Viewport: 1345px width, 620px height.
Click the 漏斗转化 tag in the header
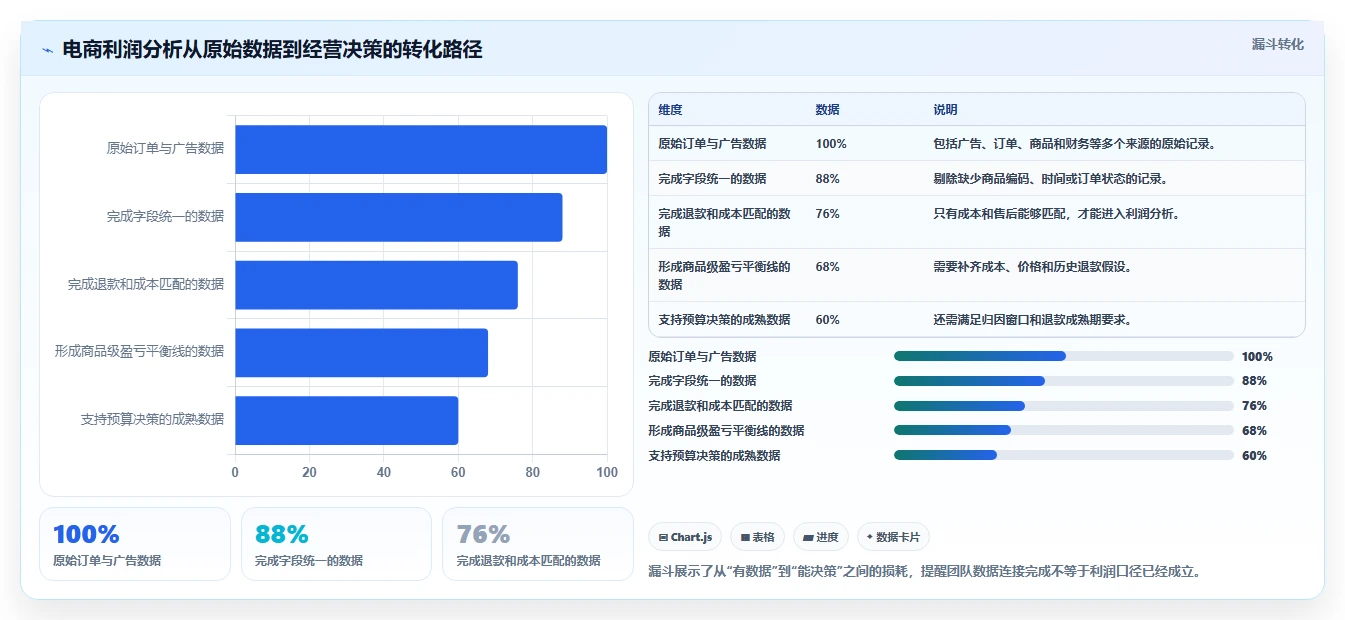pyautogui.click(x=1277, y=45)
